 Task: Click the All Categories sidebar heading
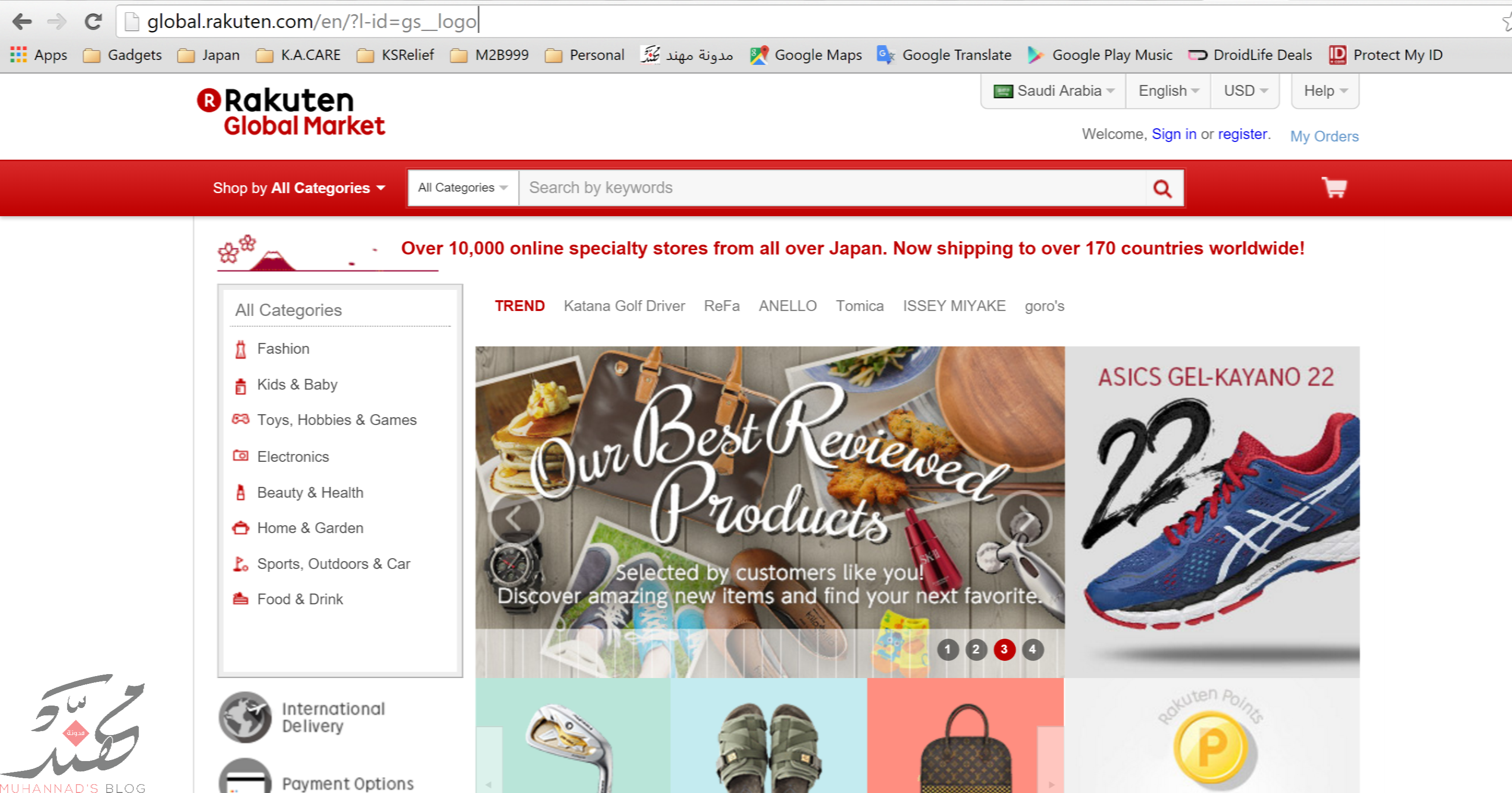[x=288, y=310]
